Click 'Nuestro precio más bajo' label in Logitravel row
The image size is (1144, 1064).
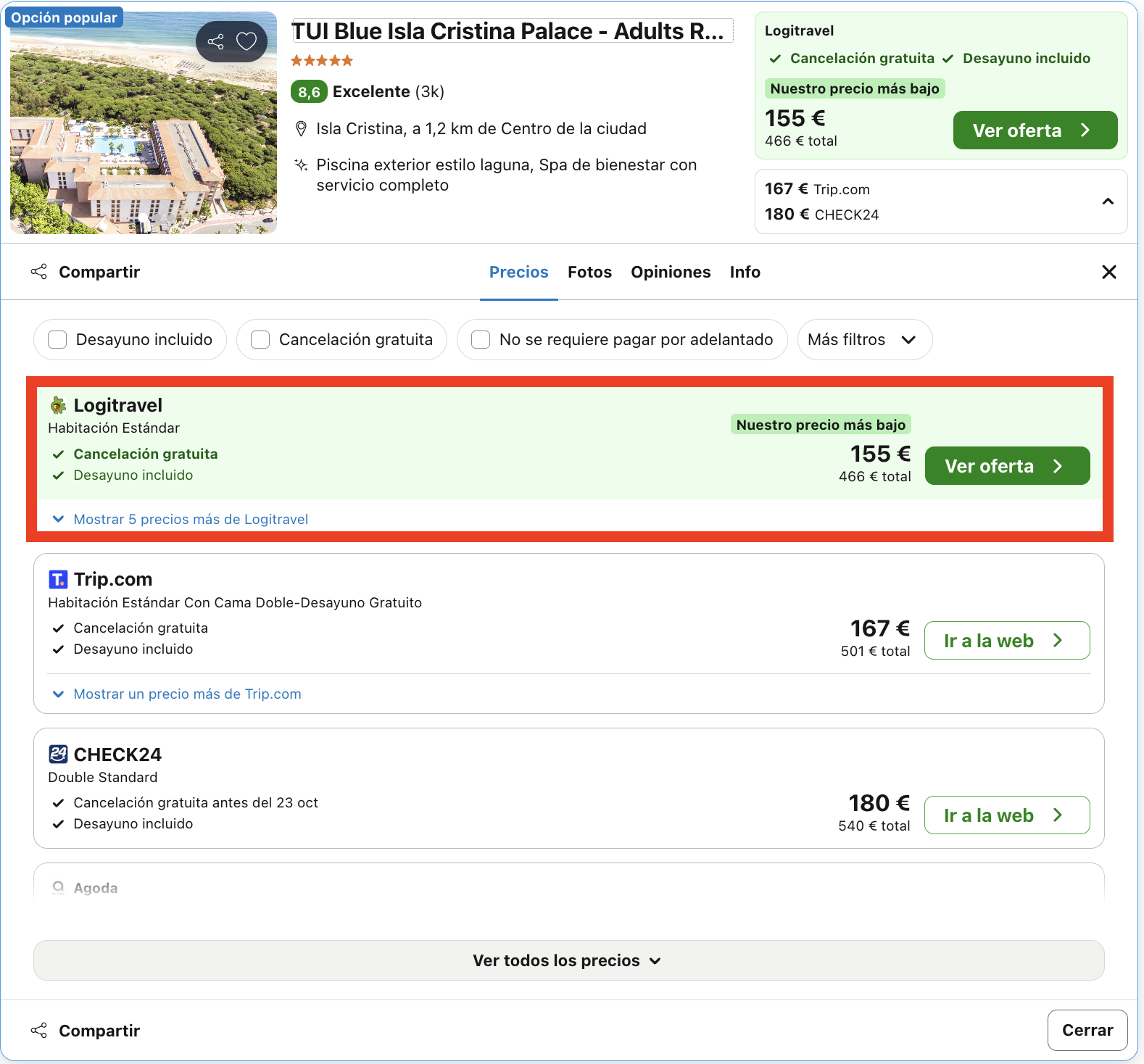(821, 425)
